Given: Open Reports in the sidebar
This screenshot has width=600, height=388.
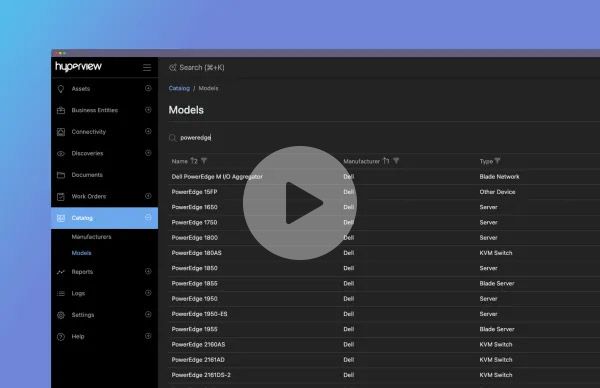Looking at the screenshot, I should pyautogui.click(x=82, y=272).
